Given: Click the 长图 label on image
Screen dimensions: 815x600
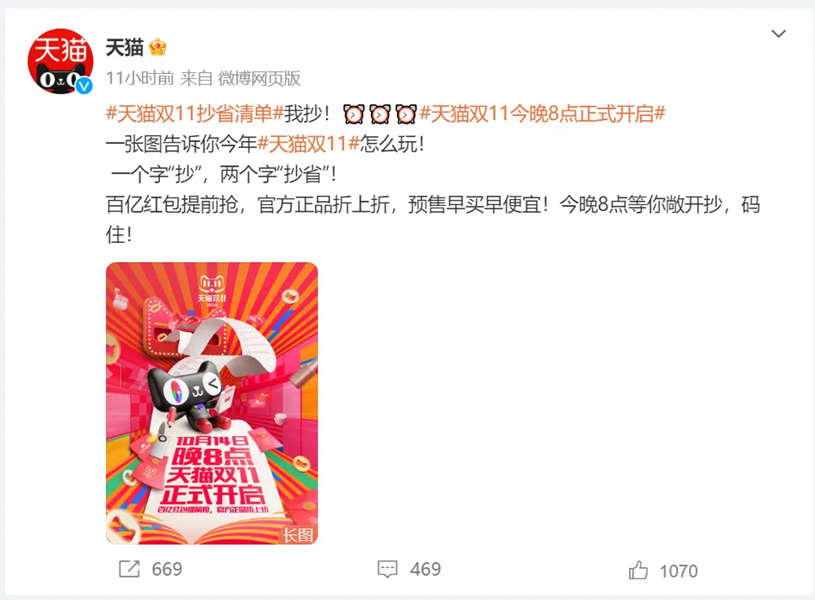Looking at the screenshot, I should (x=298, y=535).
